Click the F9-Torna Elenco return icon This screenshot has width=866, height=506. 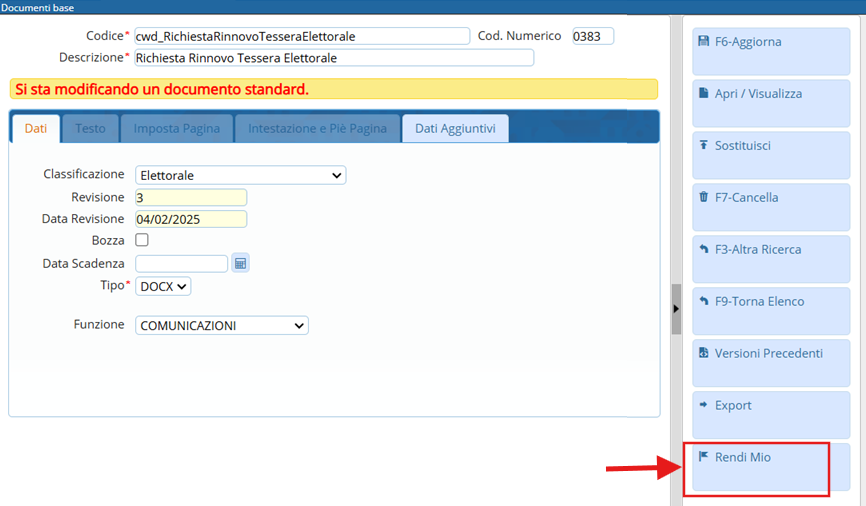pos(704,302)
